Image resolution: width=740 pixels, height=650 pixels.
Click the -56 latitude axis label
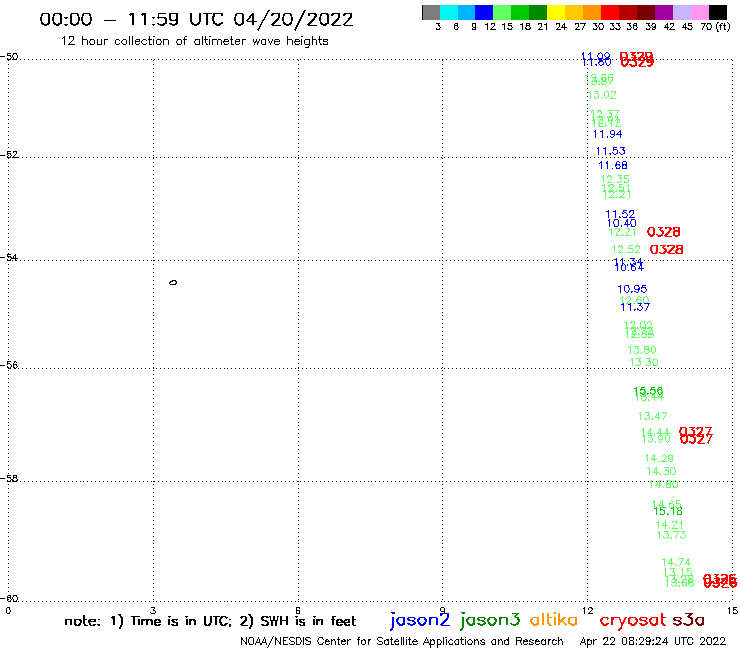click(x=9, y=365)
